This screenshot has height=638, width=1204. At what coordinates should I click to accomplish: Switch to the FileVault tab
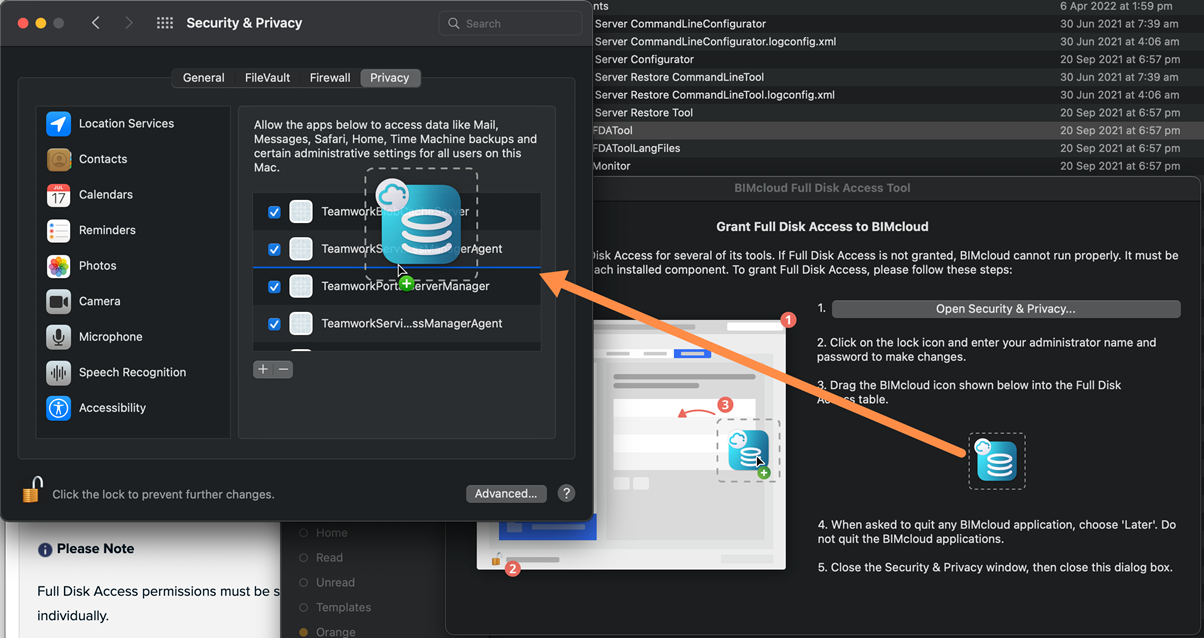267,77
